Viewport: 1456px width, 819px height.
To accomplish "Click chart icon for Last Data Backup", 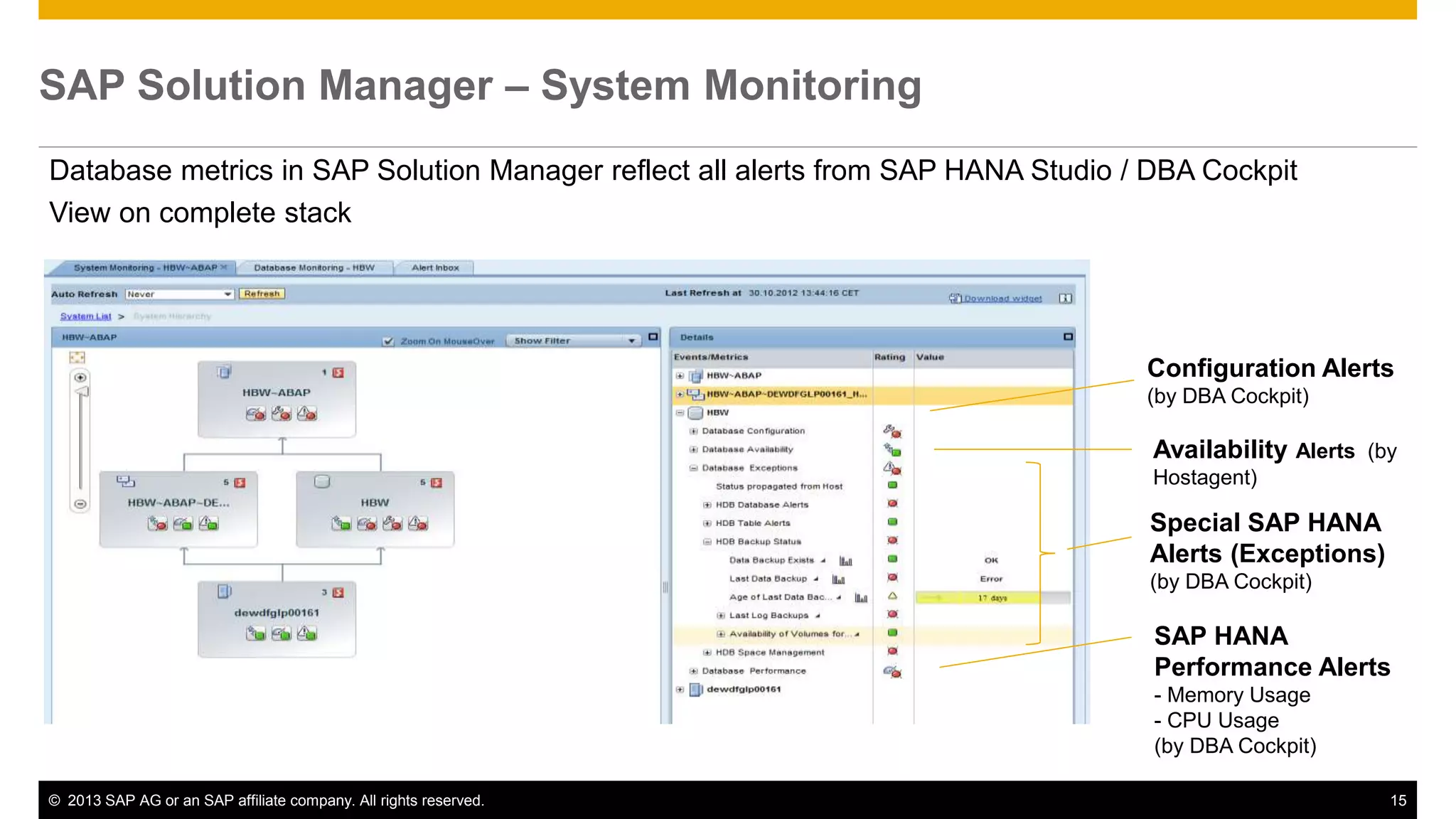I will coord(838,579).
